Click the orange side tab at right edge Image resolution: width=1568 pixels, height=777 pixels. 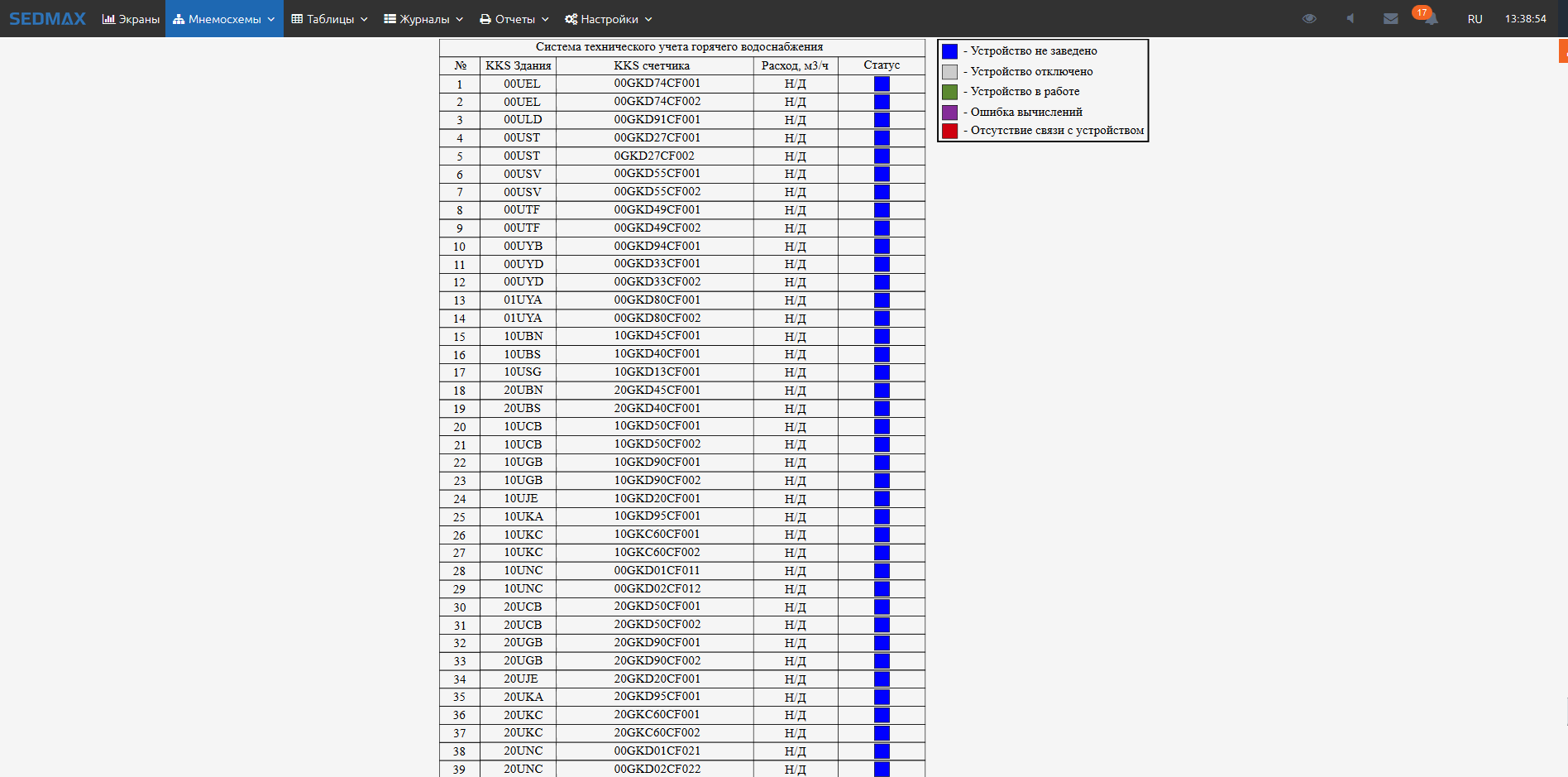[x=1563, y=51]
